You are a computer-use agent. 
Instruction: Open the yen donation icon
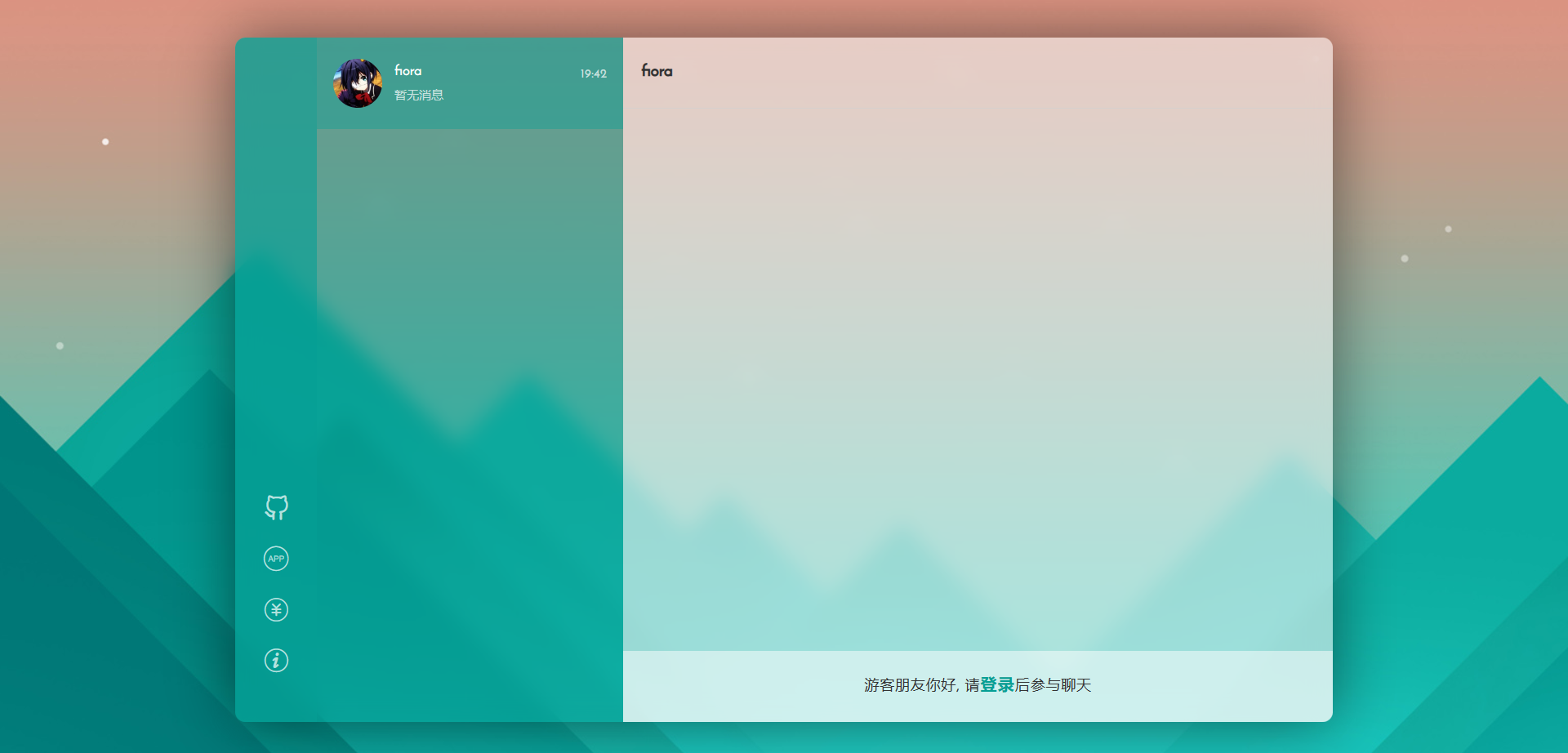pyautogui.click(x=276, y=609)
